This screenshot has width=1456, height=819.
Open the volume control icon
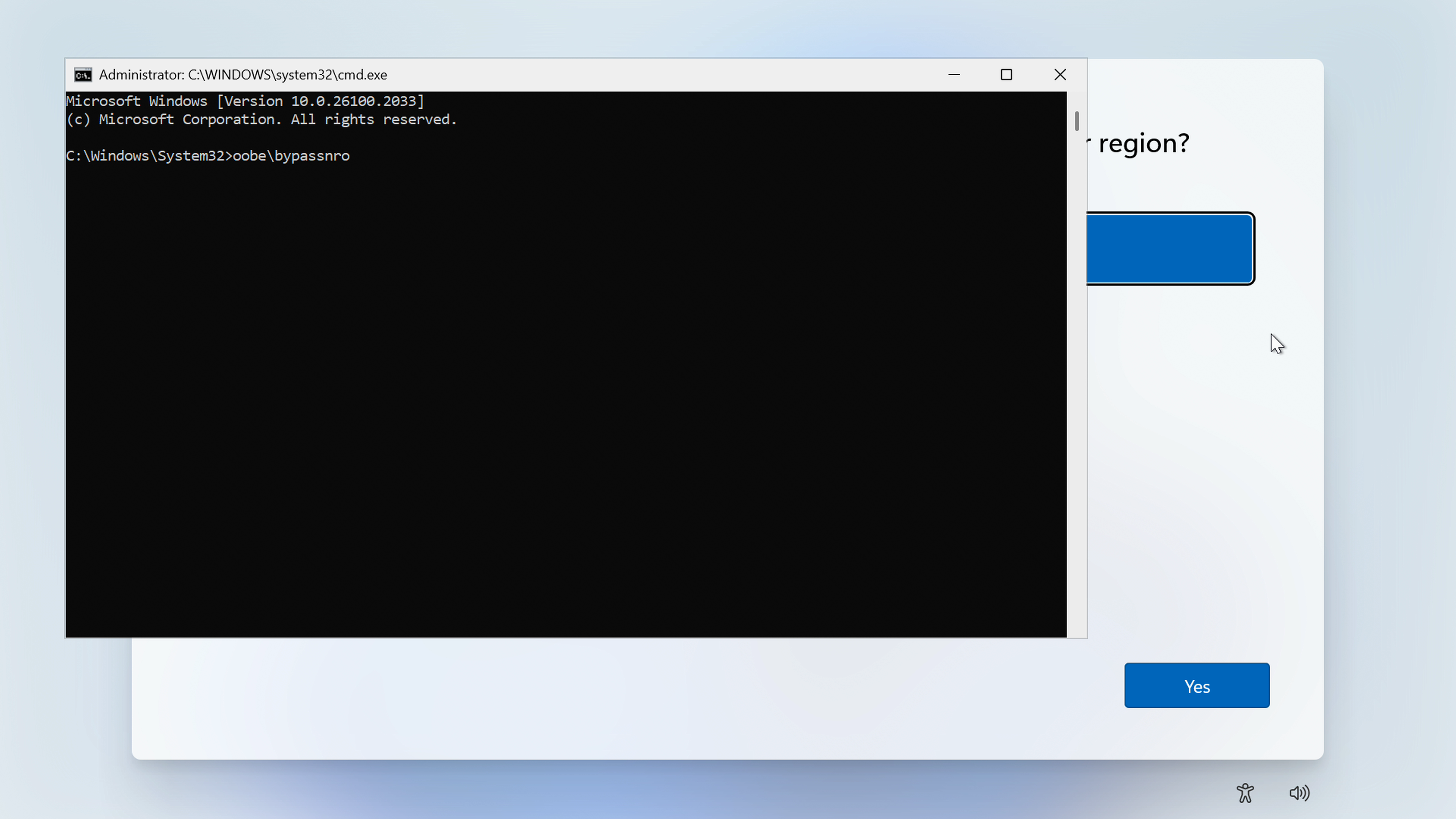point(1299,793)
